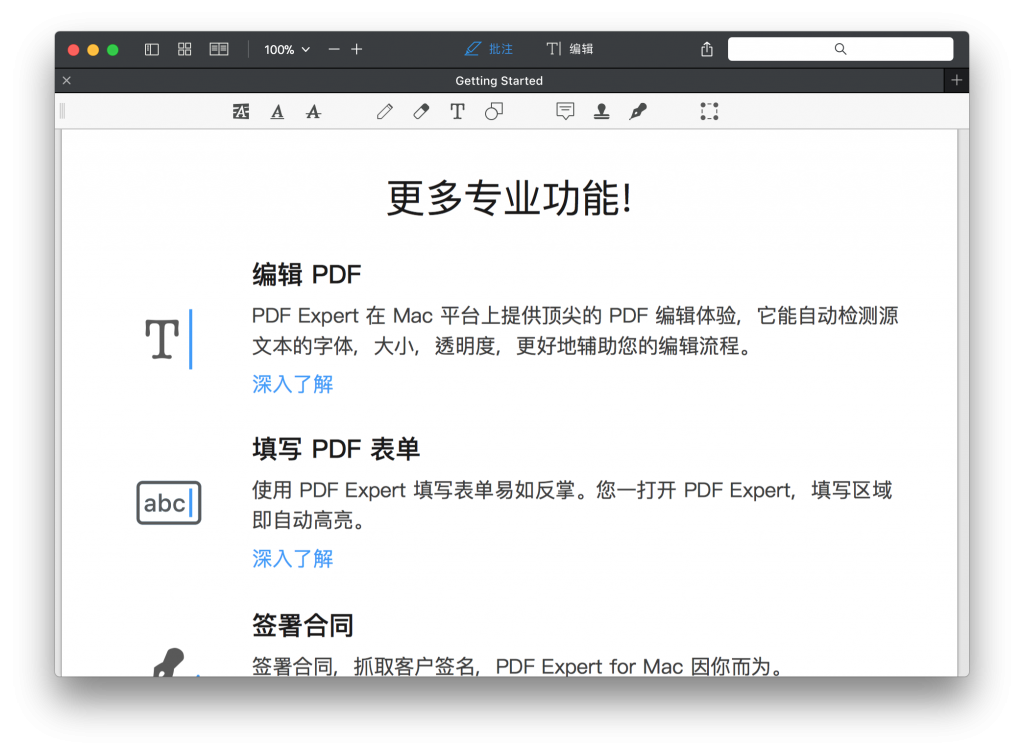
Task: Click the text cursor T illustration
Action: click(168, 339)
